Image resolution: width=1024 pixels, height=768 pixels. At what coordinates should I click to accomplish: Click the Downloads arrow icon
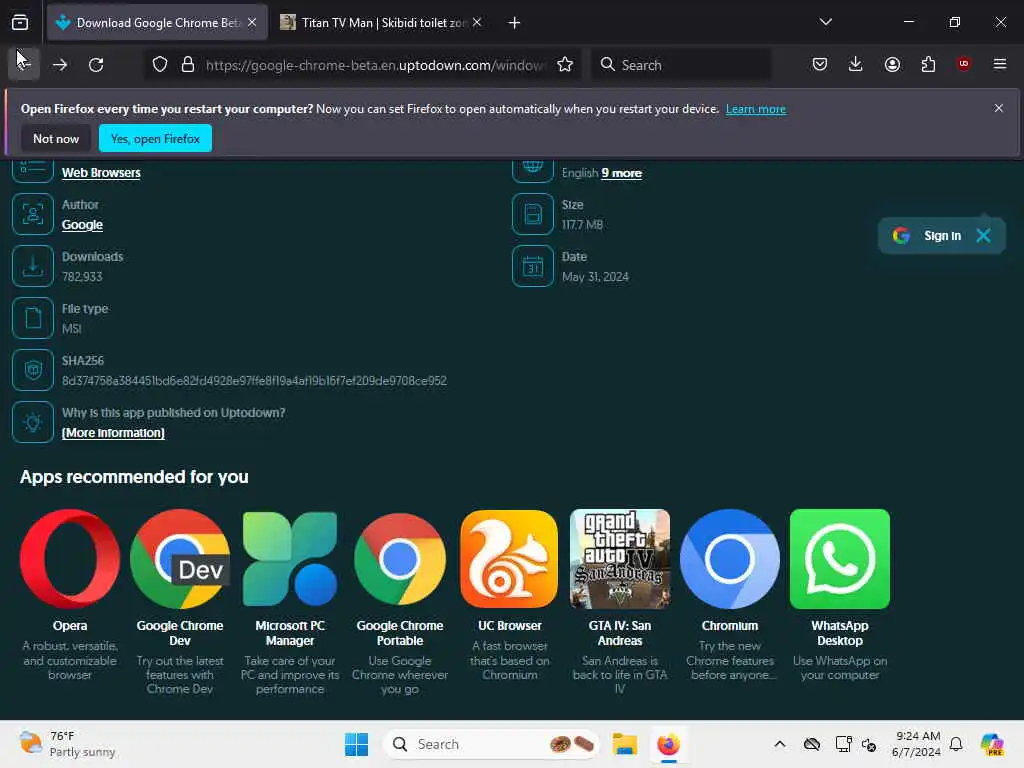pyautogui.click(x=33, y=266)
